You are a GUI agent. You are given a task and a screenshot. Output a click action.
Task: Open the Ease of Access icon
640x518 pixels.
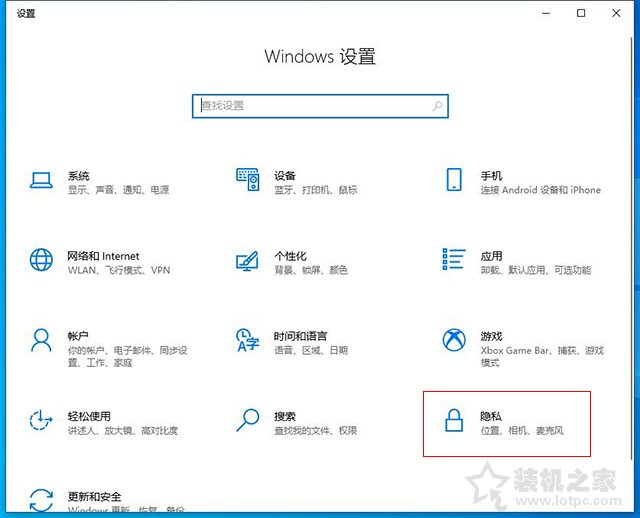[41, 420]
